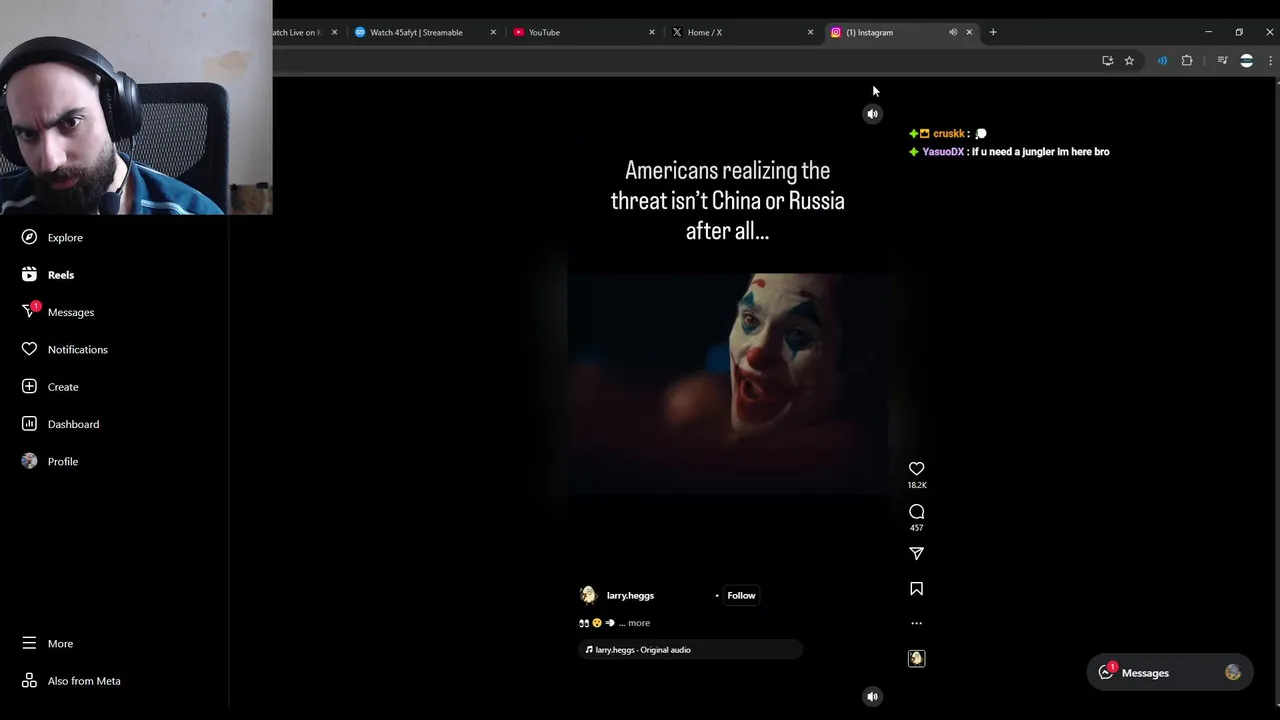
Task: Open the floating Messages button
Action: (x=1169, y=673)
